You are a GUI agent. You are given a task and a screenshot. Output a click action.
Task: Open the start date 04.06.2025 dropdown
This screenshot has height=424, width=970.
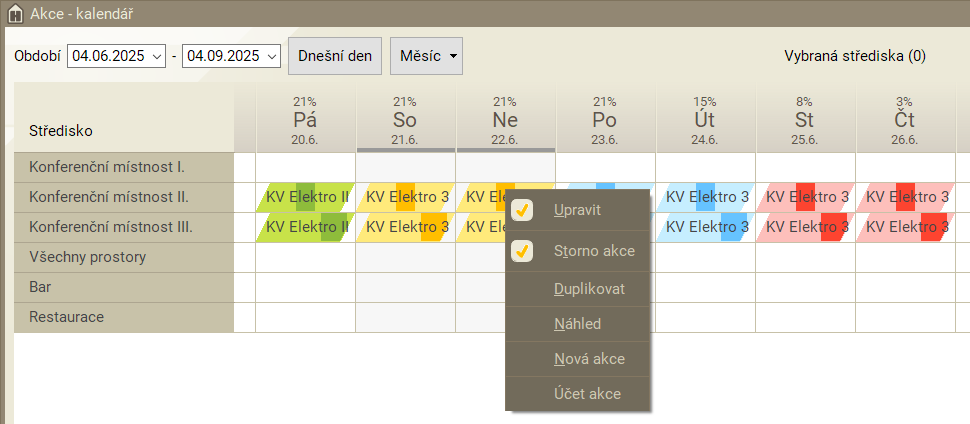pos(156,56)
